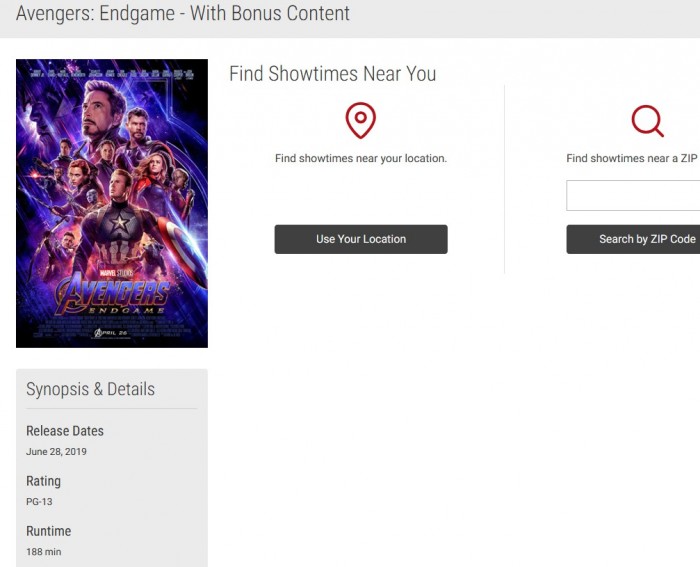Focus the ZIP code text field

[633, 195]
